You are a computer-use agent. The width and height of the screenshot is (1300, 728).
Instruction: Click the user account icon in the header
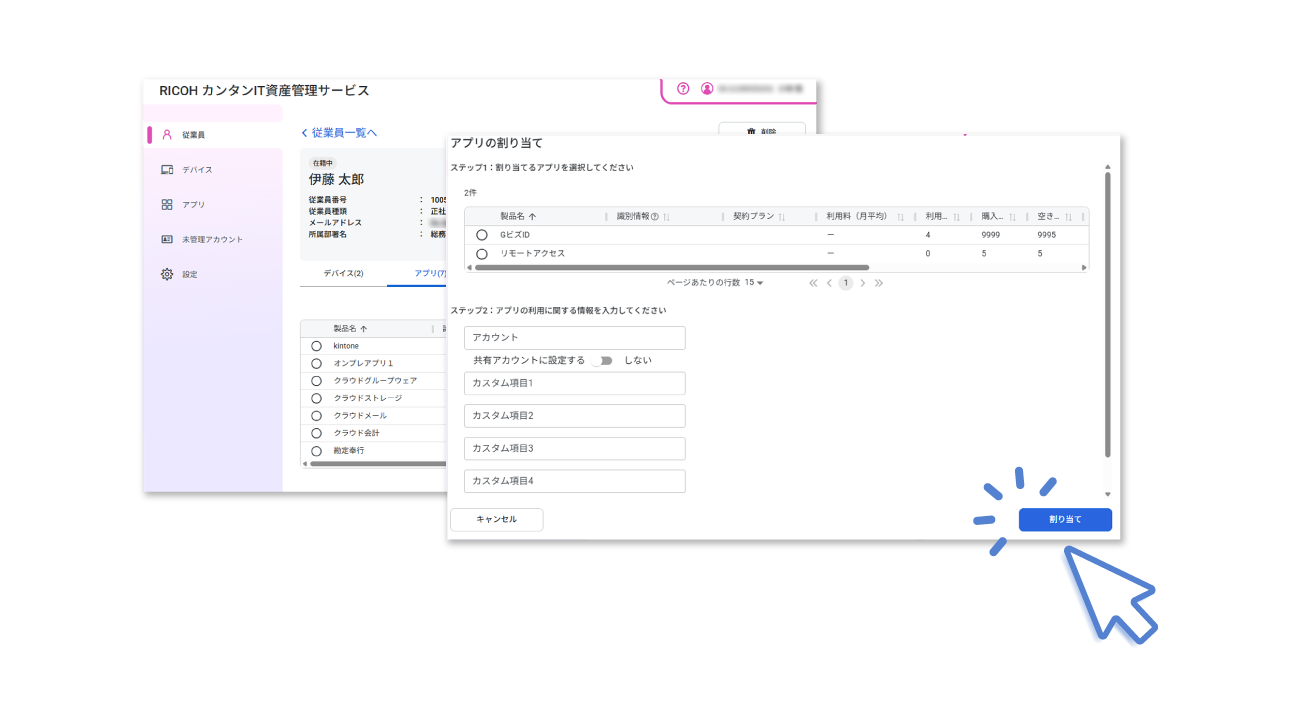coord(708,89)
